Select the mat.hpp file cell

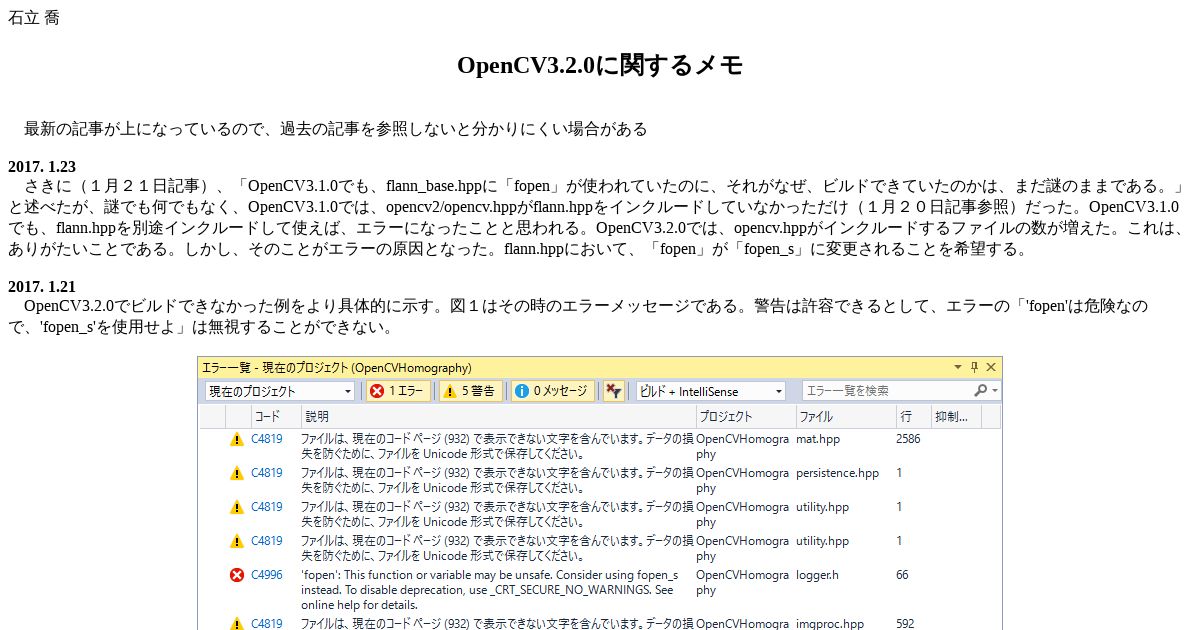pyautogui.click(x=818, y=439)
